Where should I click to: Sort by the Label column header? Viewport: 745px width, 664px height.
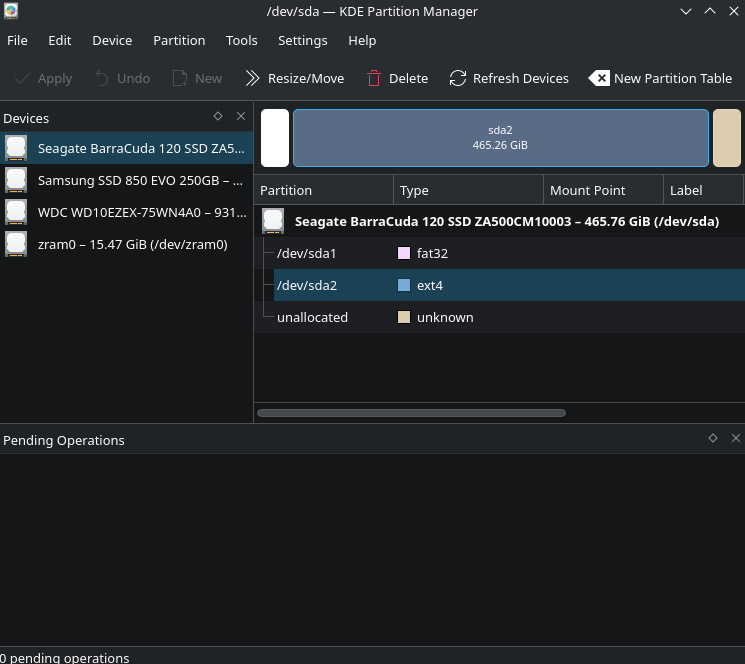click(x=704, y=190)
